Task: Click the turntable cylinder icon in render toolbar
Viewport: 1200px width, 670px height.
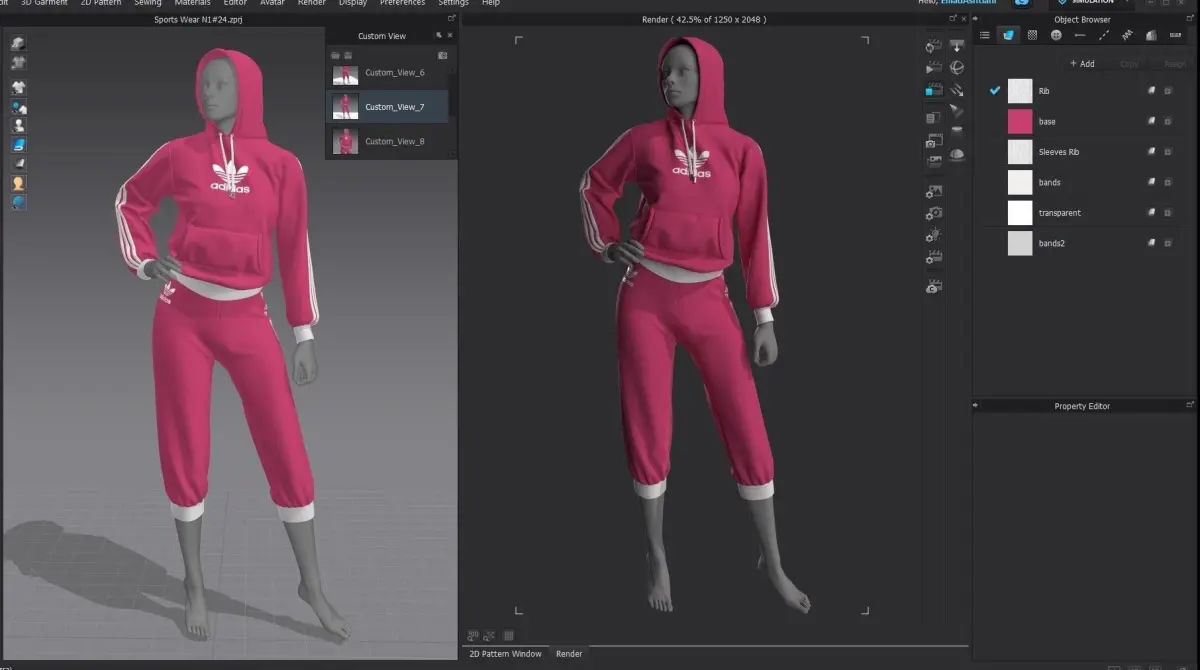Action: pos(957,131)
